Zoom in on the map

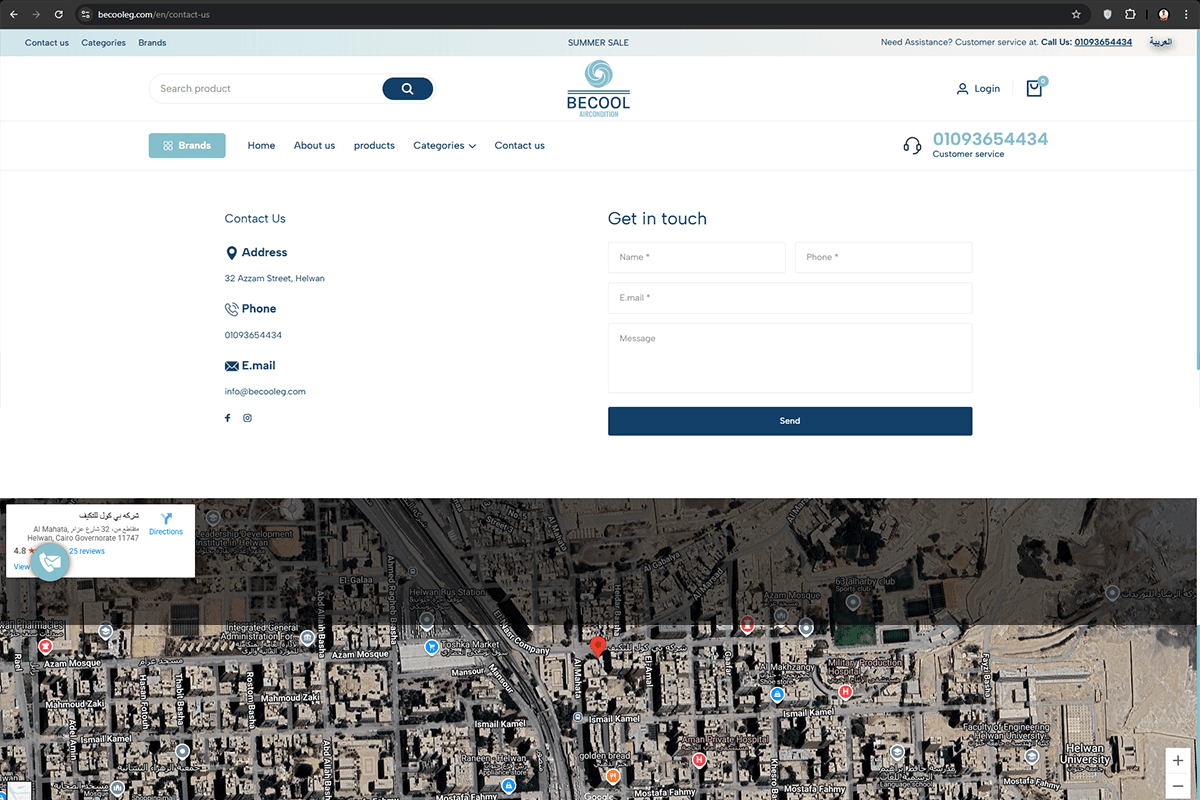(x=1178, y=760)
